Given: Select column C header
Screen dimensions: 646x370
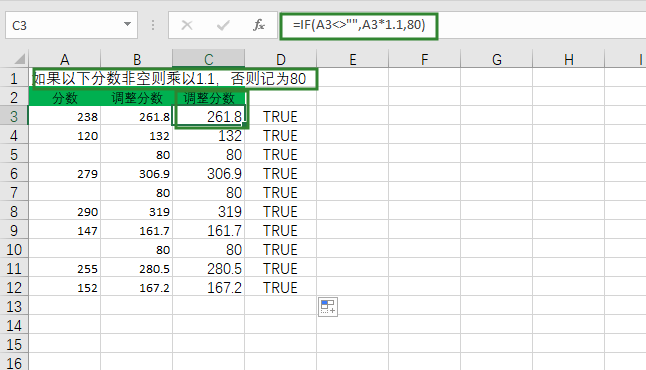Looking at the screenshot, I should pos(209,59).
